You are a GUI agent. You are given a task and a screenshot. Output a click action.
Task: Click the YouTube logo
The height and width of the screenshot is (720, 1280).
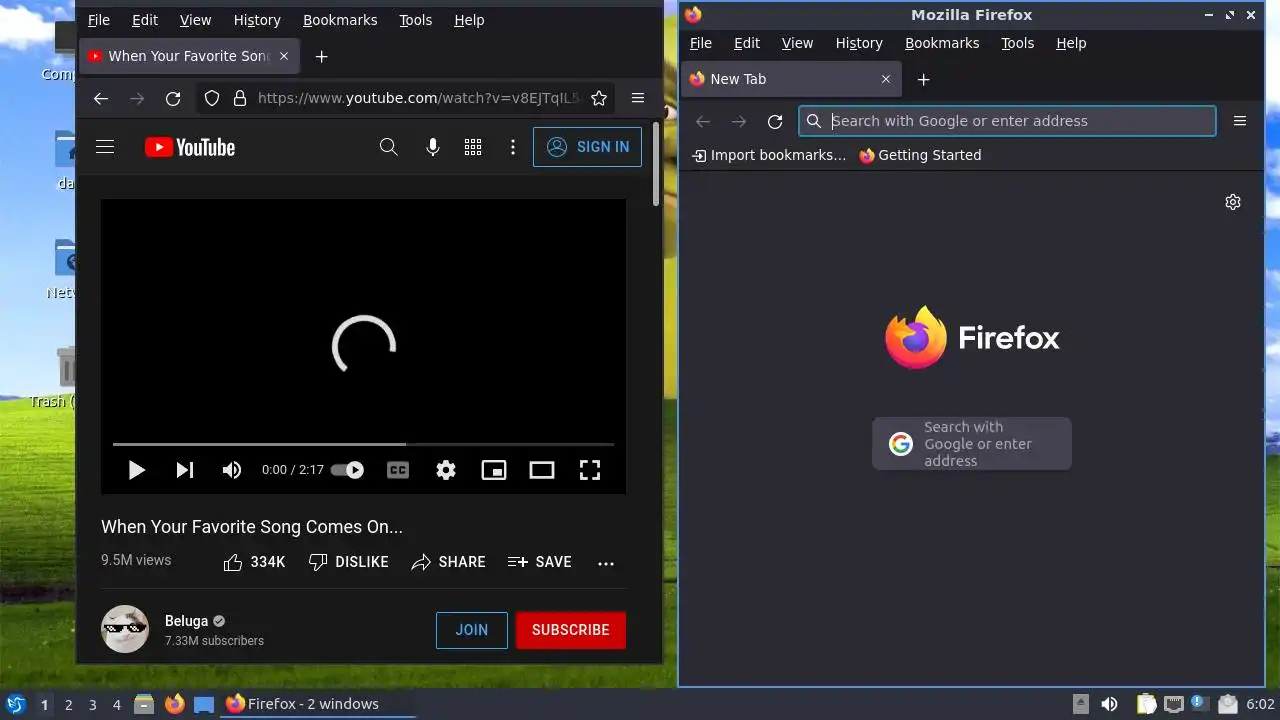[x=190, y=147]
